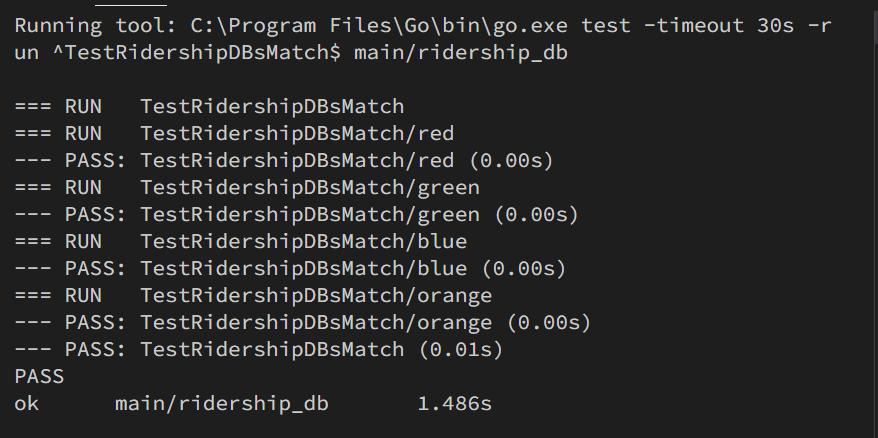This screenshot has height=438, width=878.
Task: Click the standalone PASS line
Action: click(40, 377)
